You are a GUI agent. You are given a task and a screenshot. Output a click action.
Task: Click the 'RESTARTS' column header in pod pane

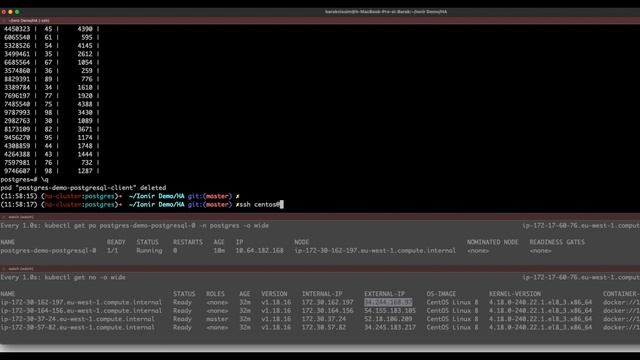coord(188,242)
